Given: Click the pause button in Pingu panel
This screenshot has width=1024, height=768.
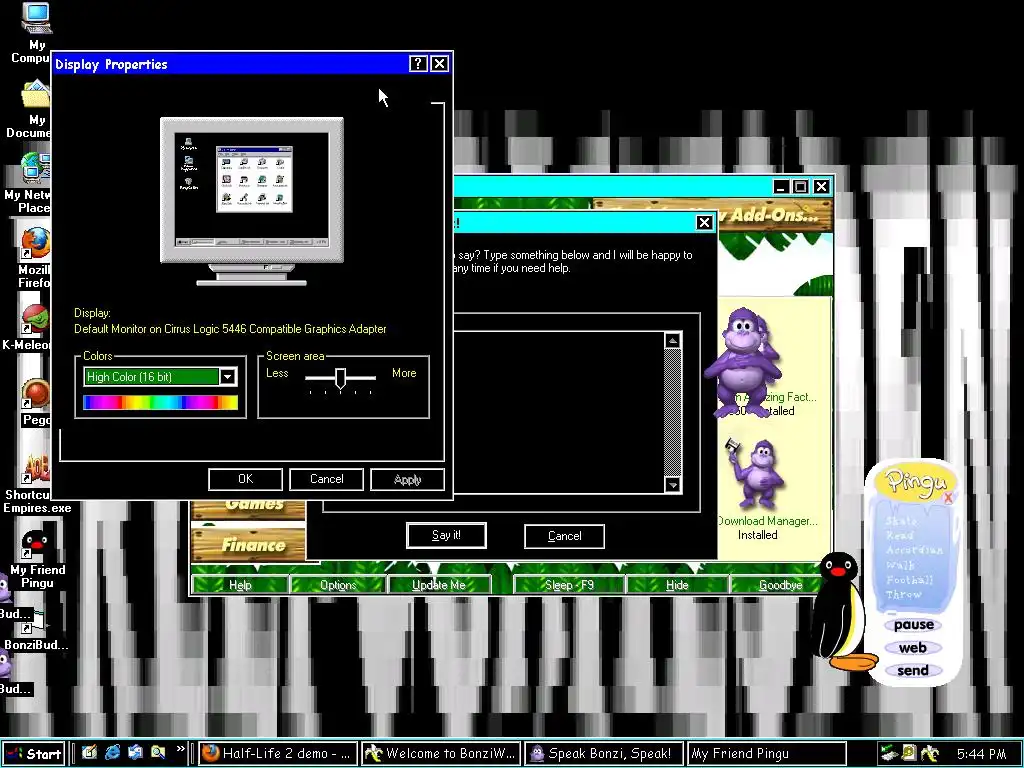Looking at the screenshot, I should coord(913,625).
